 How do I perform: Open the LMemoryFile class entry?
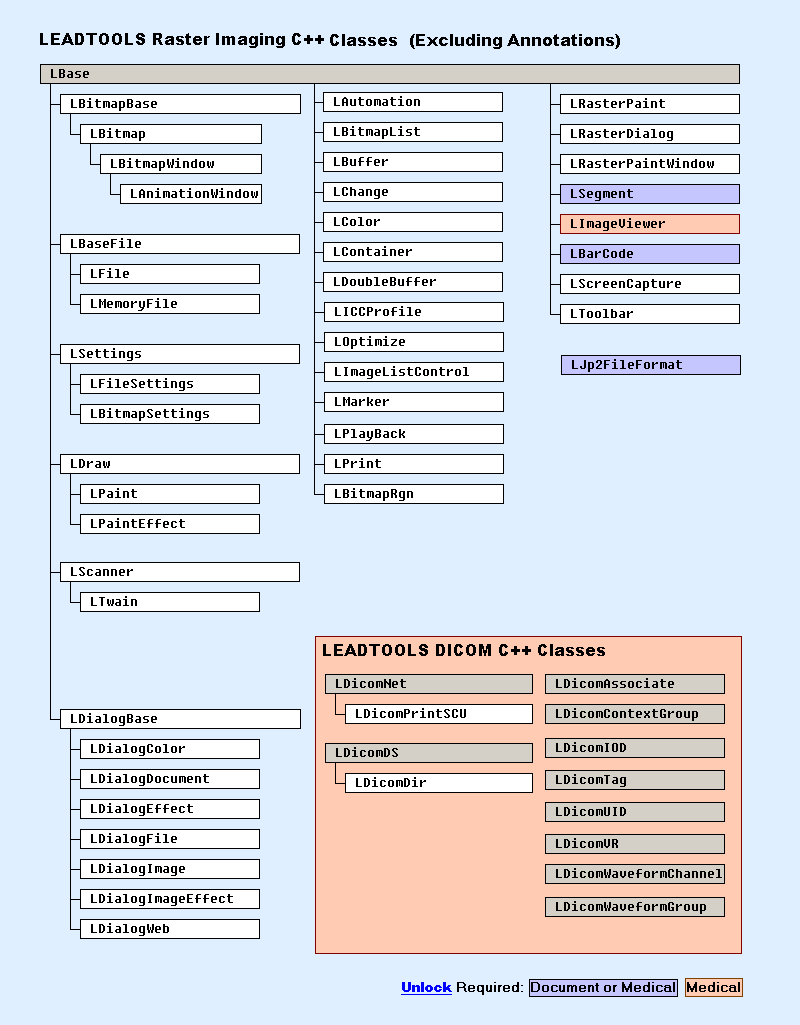tap(170, 304)
